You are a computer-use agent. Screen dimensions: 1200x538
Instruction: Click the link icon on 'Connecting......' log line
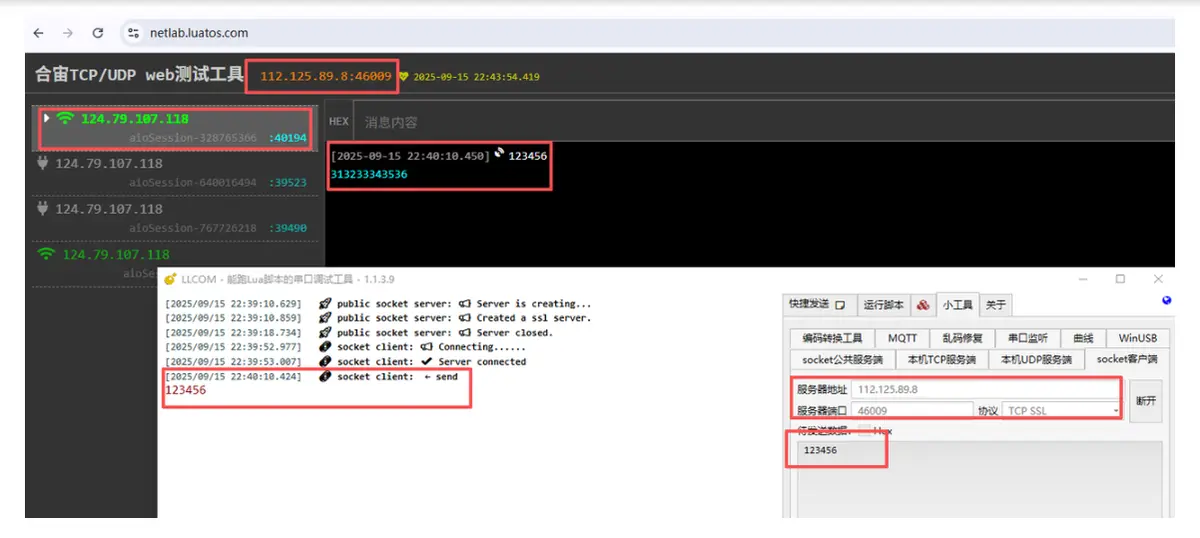coord(325,347)
